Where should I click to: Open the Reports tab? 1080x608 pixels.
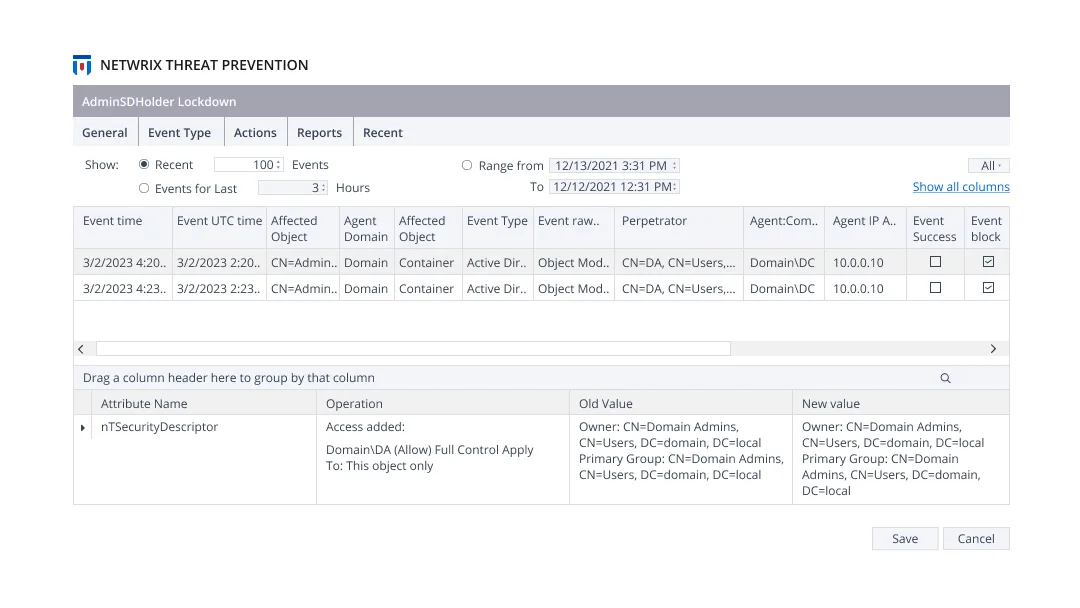(x=320, y=132)
